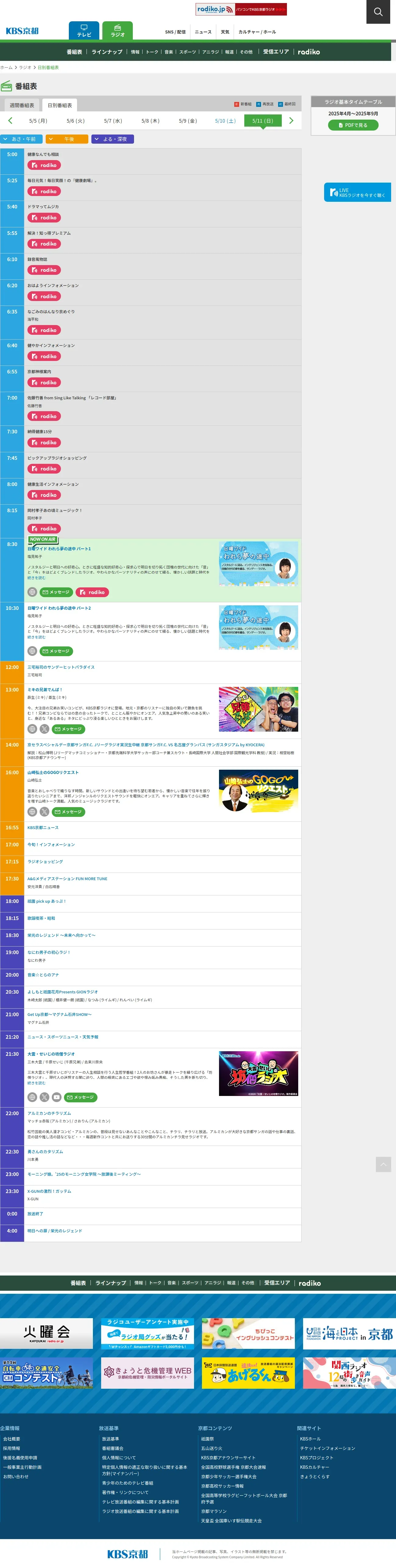Open YouTube icon for 大雲・せいじの坊僧ラジオ
396x1568 pixels.
(x=57, y=1097)
